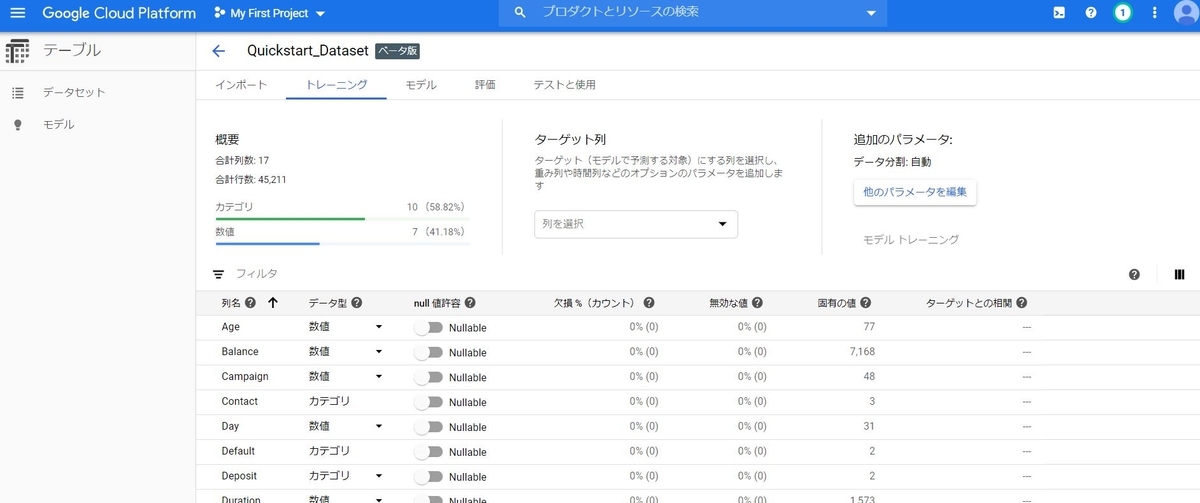This screenshot has width=1200, height=503.
Task: Open the user account avatar
Action: 1185,13
